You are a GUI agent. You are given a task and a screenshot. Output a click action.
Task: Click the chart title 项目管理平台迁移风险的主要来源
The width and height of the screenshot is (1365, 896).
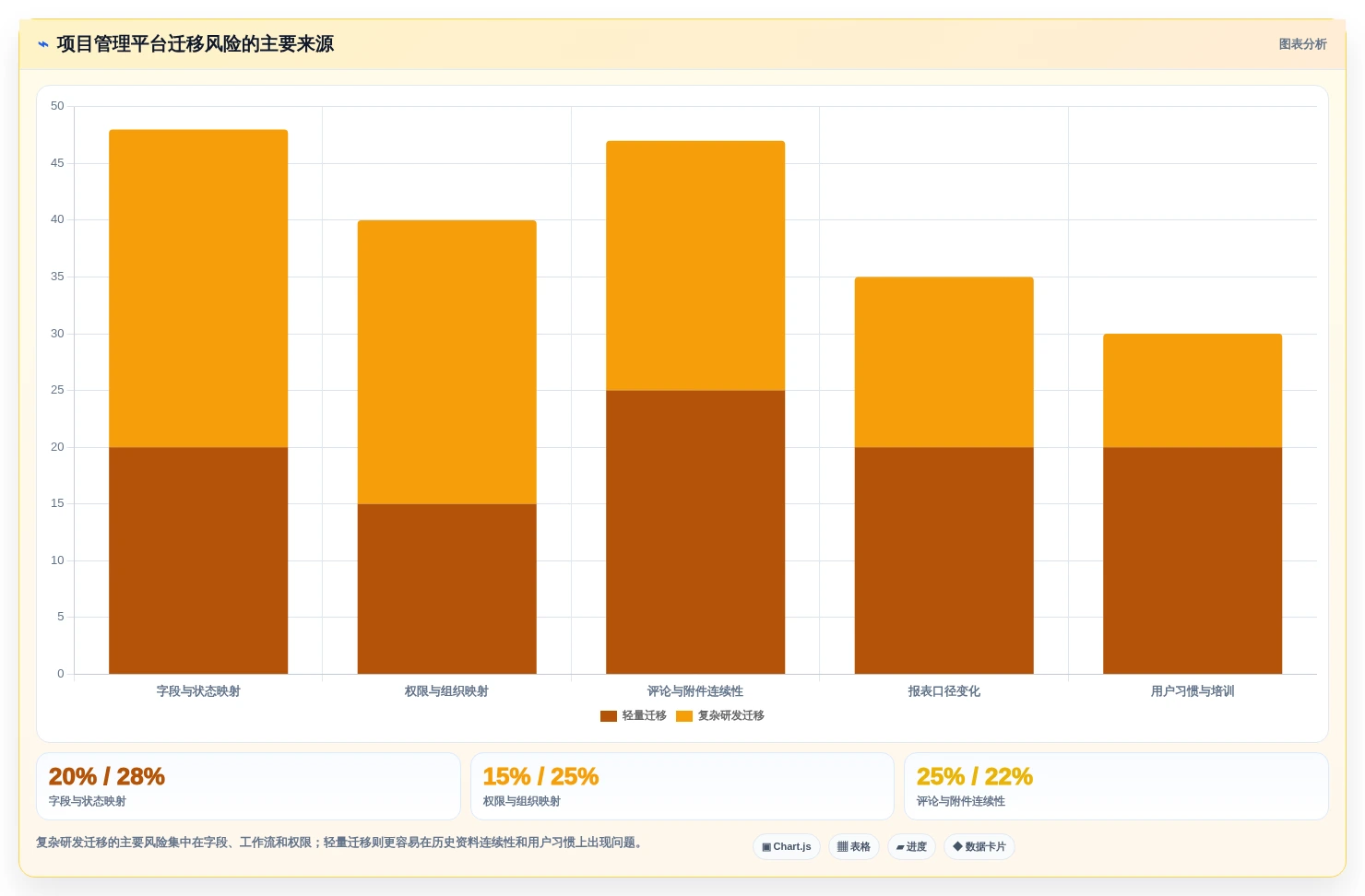tap(196, 44)
